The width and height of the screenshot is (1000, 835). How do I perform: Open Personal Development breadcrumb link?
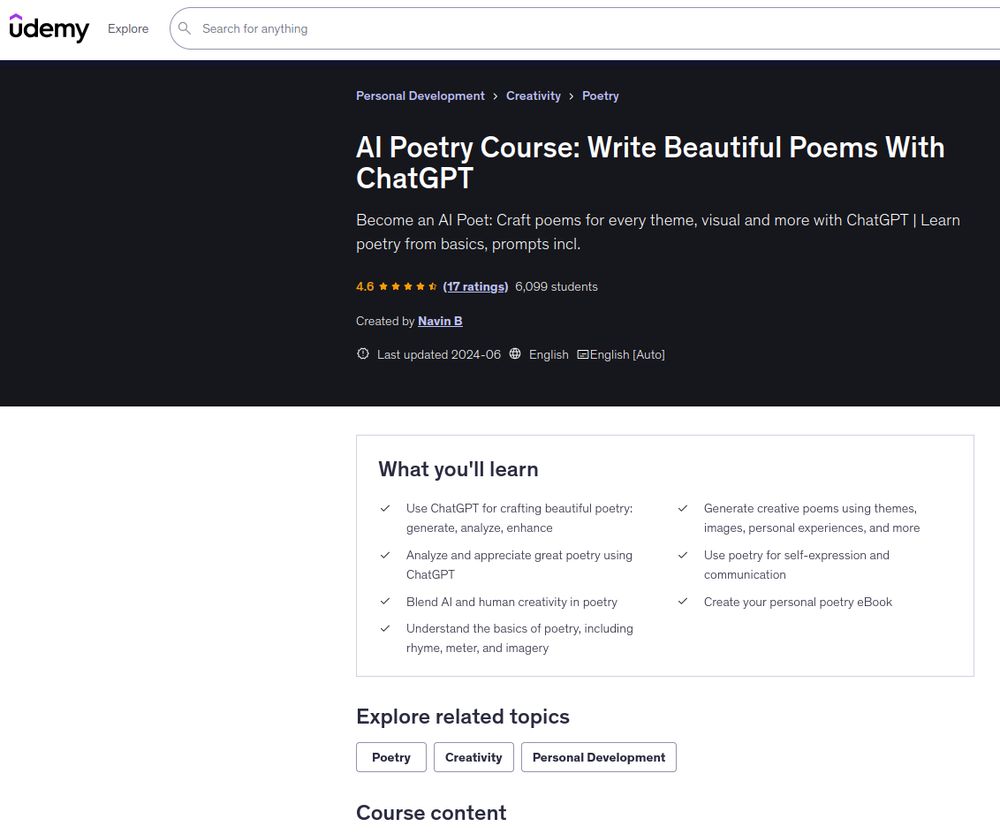pos(420,96)
